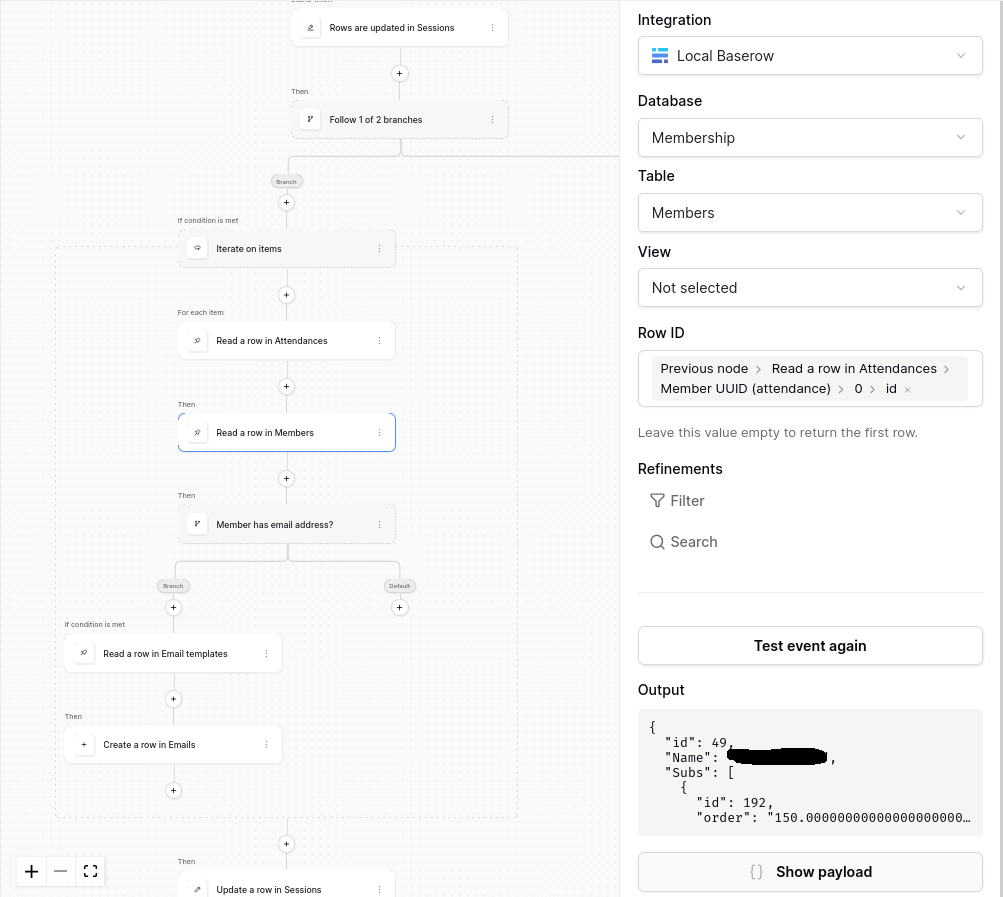This screenshot has height=897, width=1003.
Task: Add node under the Default branch
Action: 400,607
